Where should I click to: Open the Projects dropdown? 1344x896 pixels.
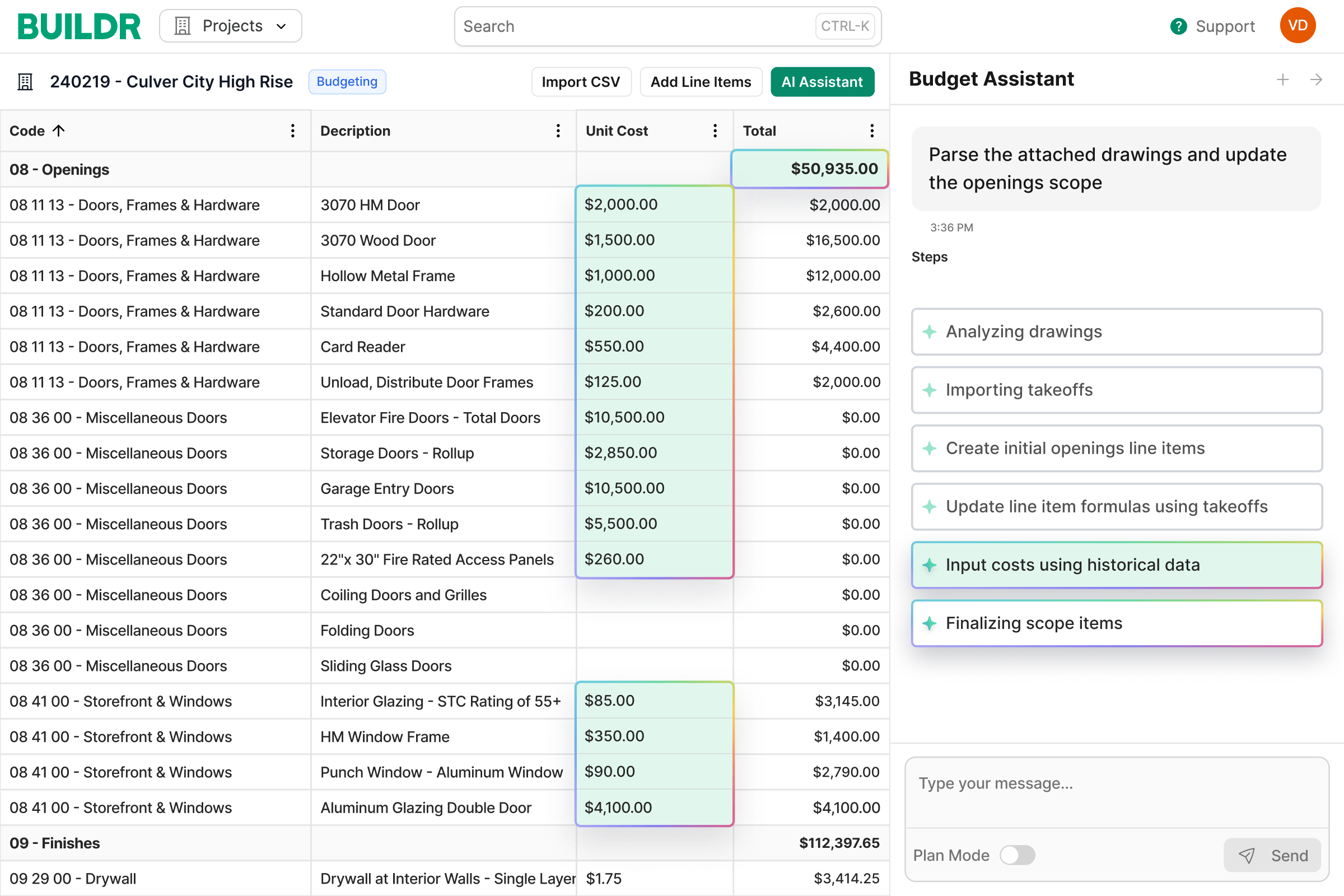coord(230,26)
